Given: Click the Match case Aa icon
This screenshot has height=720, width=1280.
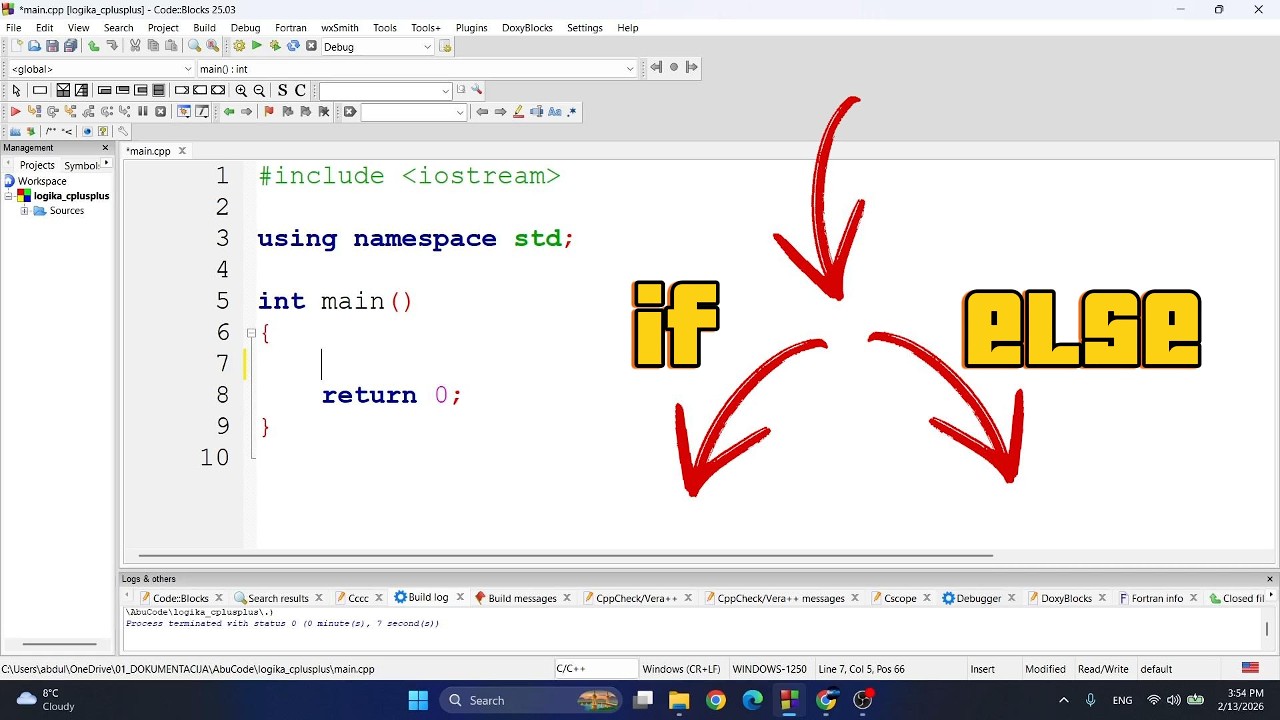Looking at the screenshot, I should coord(555,112).
